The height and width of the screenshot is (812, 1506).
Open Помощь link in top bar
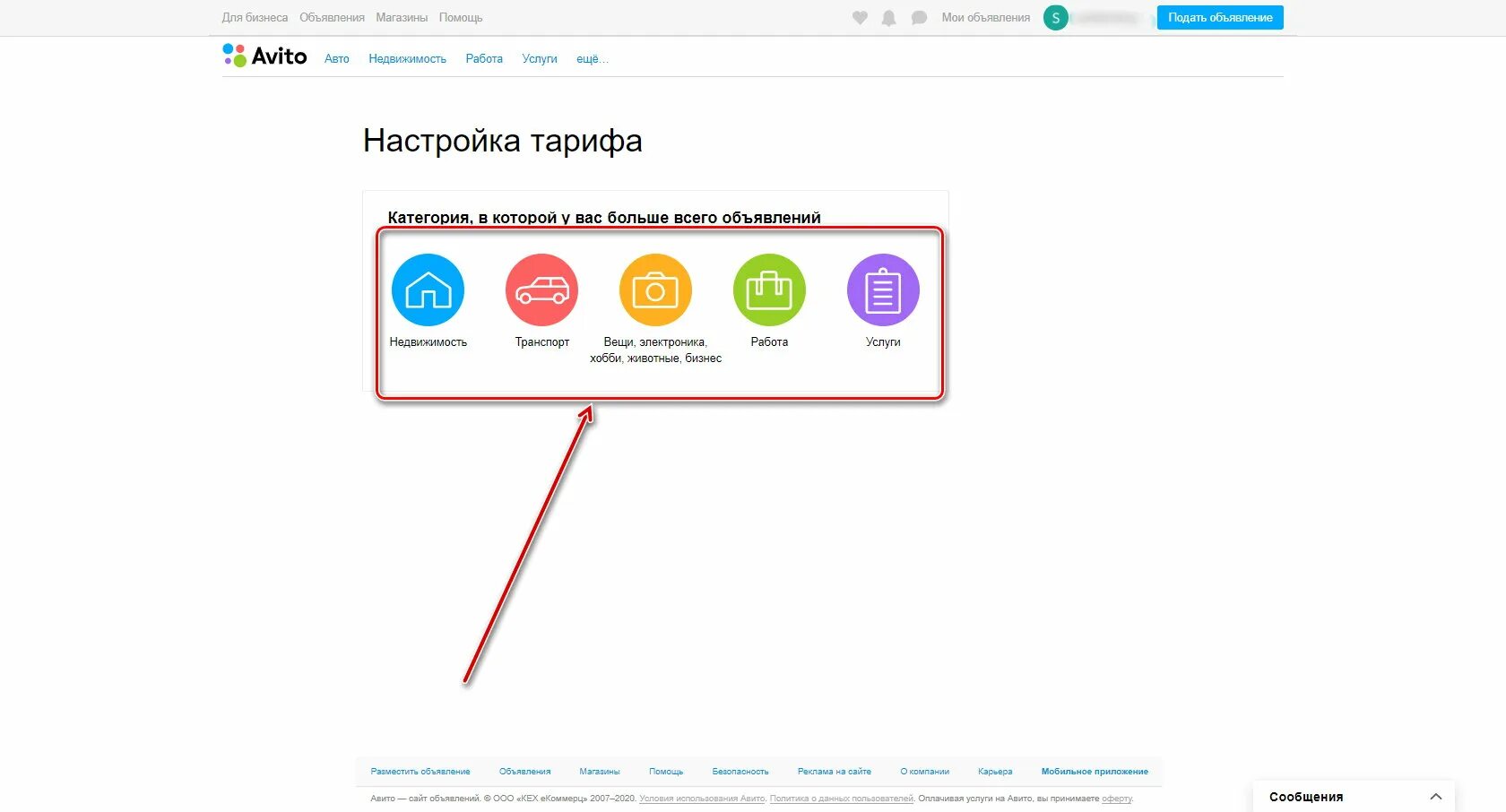point(461,18)
